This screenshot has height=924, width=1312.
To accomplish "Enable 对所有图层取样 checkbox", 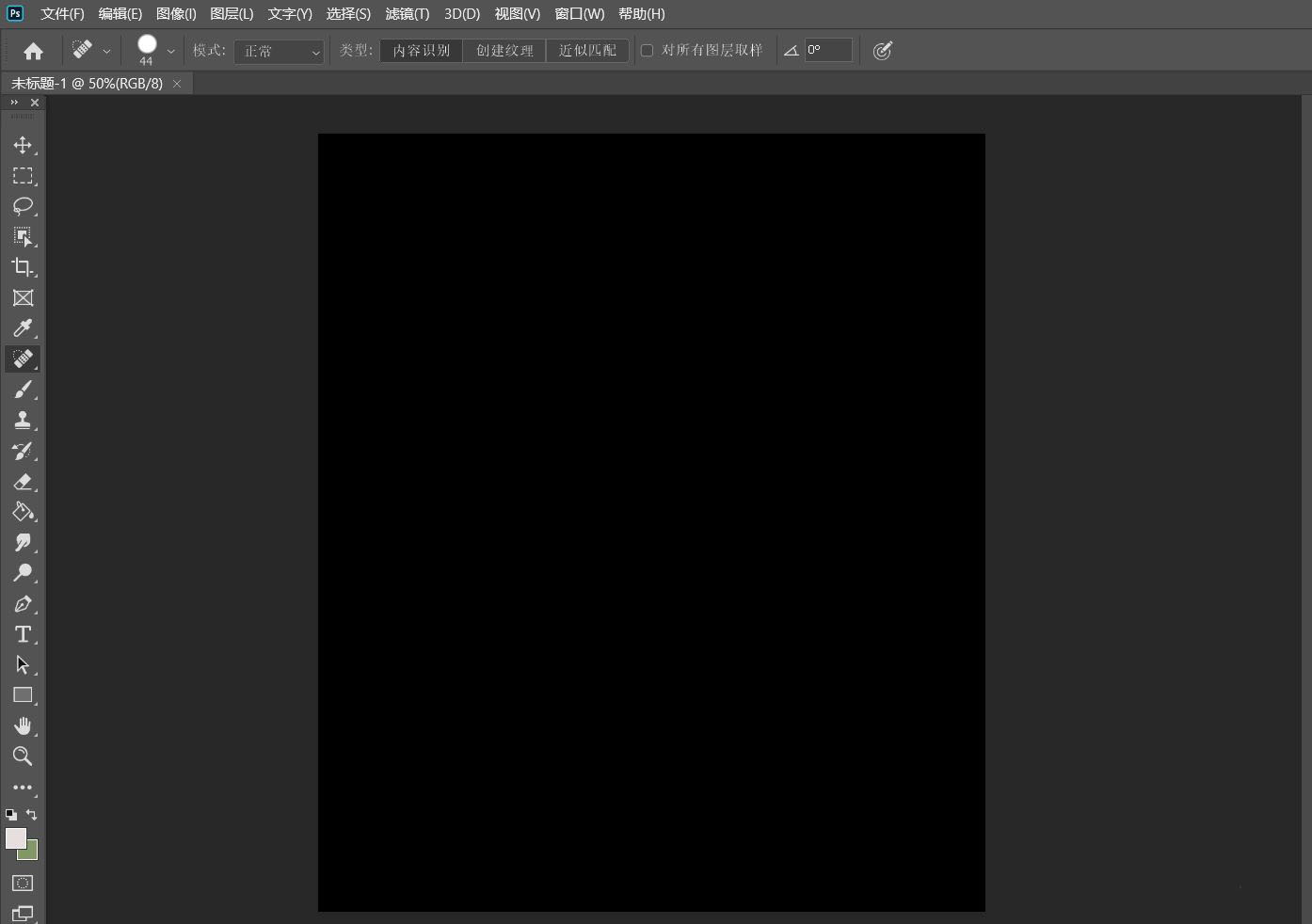I will pyautogui.click(x=647, y=50).
